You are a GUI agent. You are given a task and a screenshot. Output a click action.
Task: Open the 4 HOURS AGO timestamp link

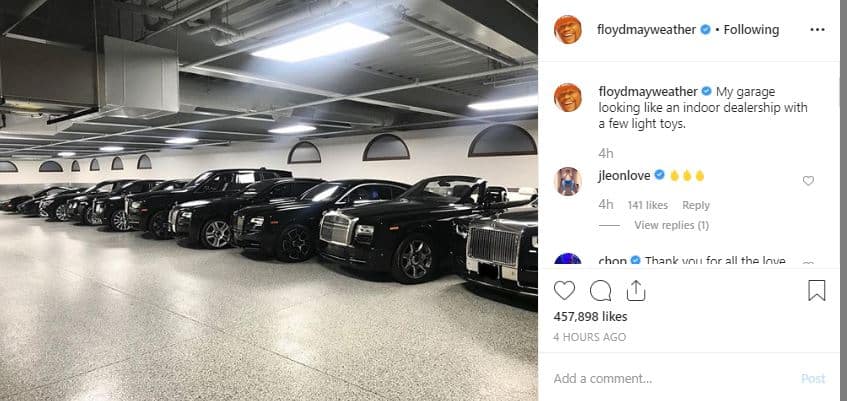coord(590,337)
